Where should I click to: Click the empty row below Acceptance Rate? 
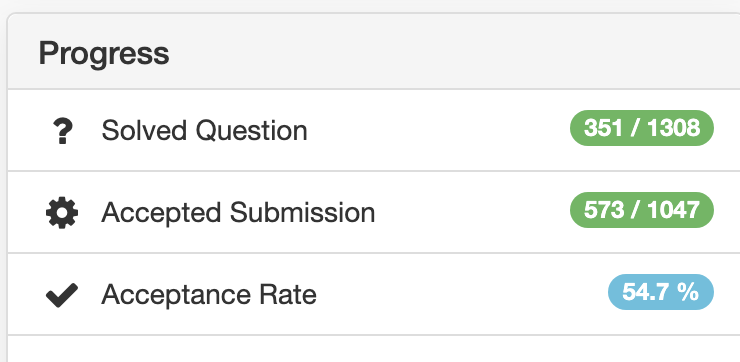[374, 349]
